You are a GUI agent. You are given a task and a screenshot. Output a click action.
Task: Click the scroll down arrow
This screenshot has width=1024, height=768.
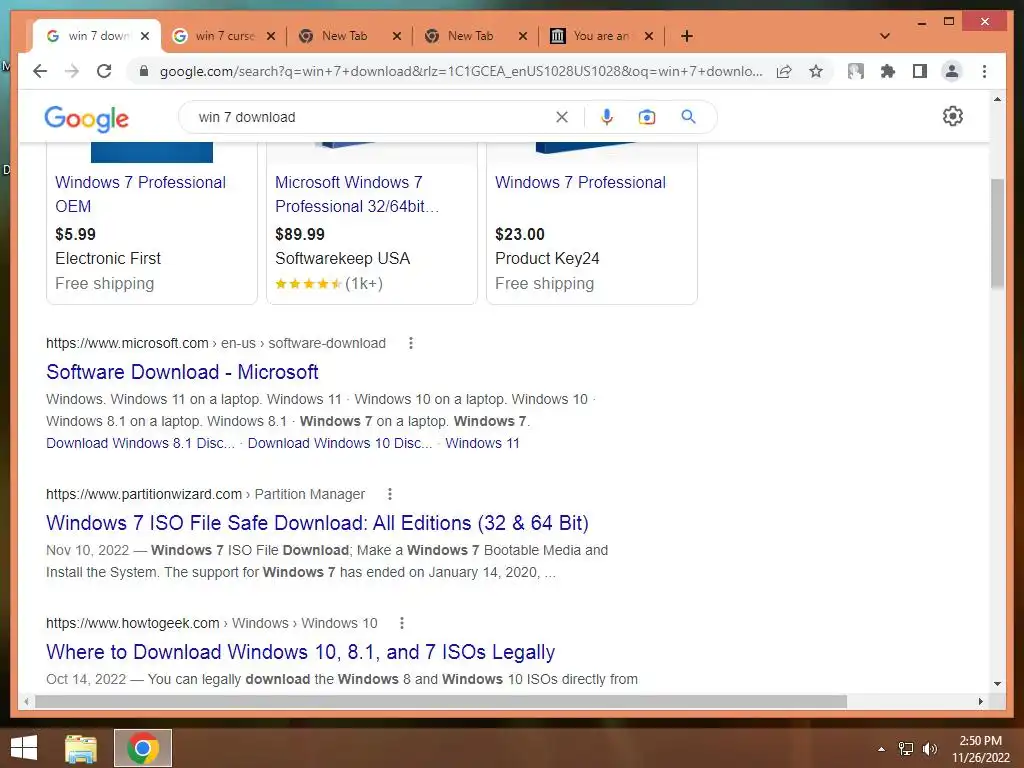point(997,684)
